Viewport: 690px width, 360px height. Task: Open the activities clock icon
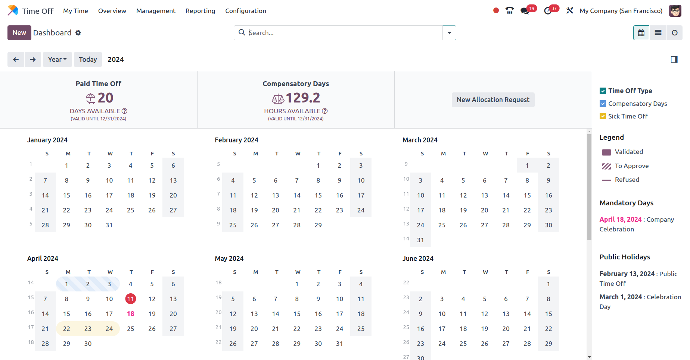548,11
